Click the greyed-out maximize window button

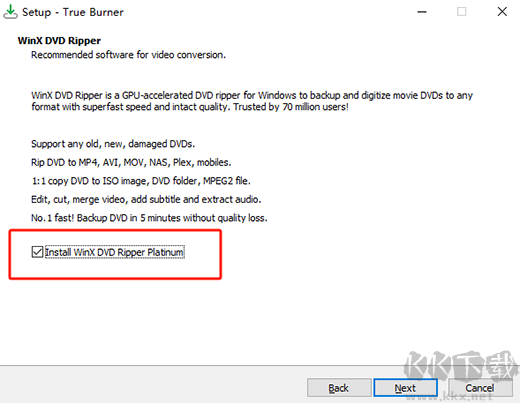pos(462,12)
